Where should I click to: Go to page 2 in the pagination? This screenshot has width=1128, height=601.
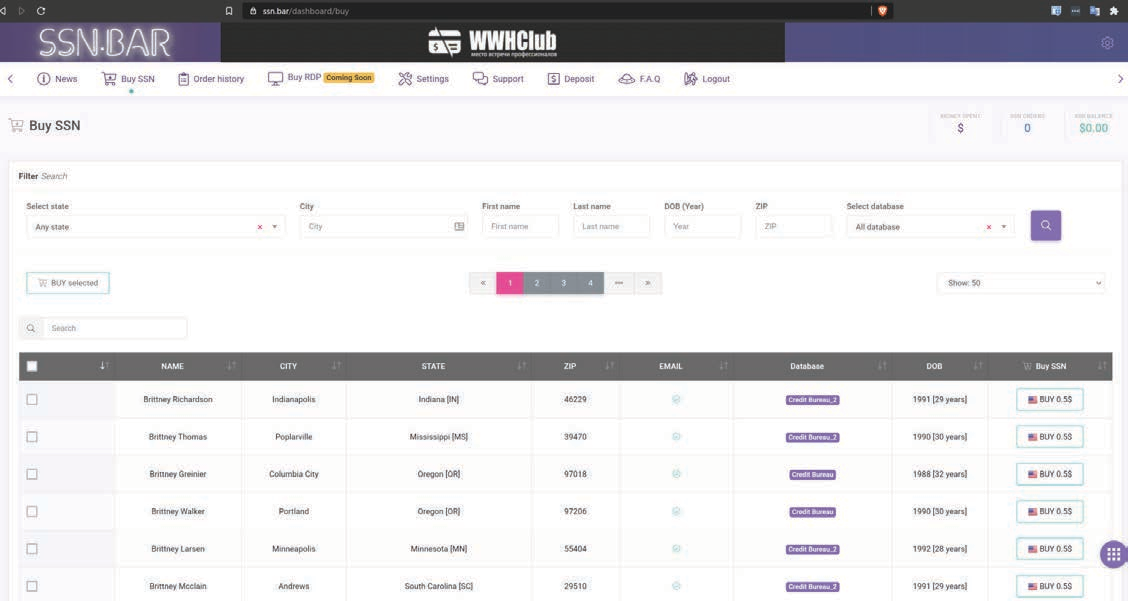point(537,283)
